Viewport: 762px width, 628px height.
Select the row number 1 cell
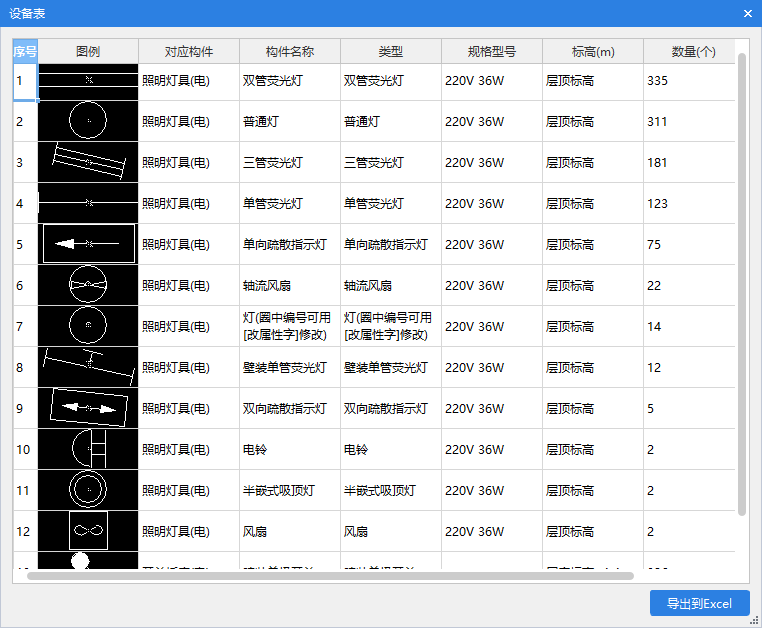[25, 80]
